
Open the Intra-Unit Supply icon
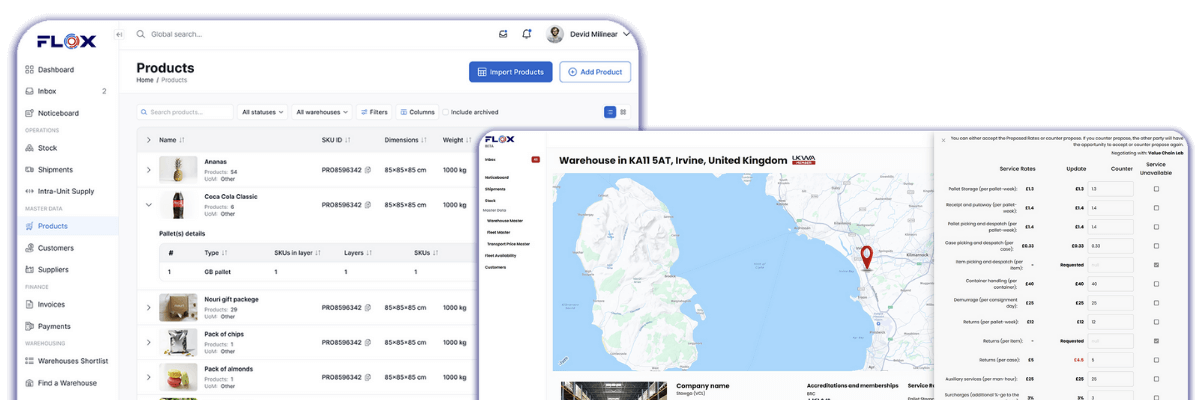[x=29, y=191]
